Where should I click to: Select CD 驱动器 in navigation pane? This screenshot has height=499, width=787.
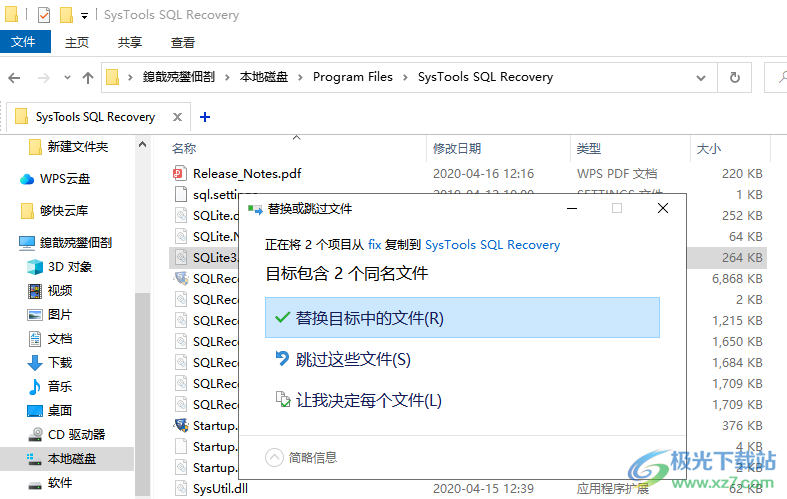[76, 435]
